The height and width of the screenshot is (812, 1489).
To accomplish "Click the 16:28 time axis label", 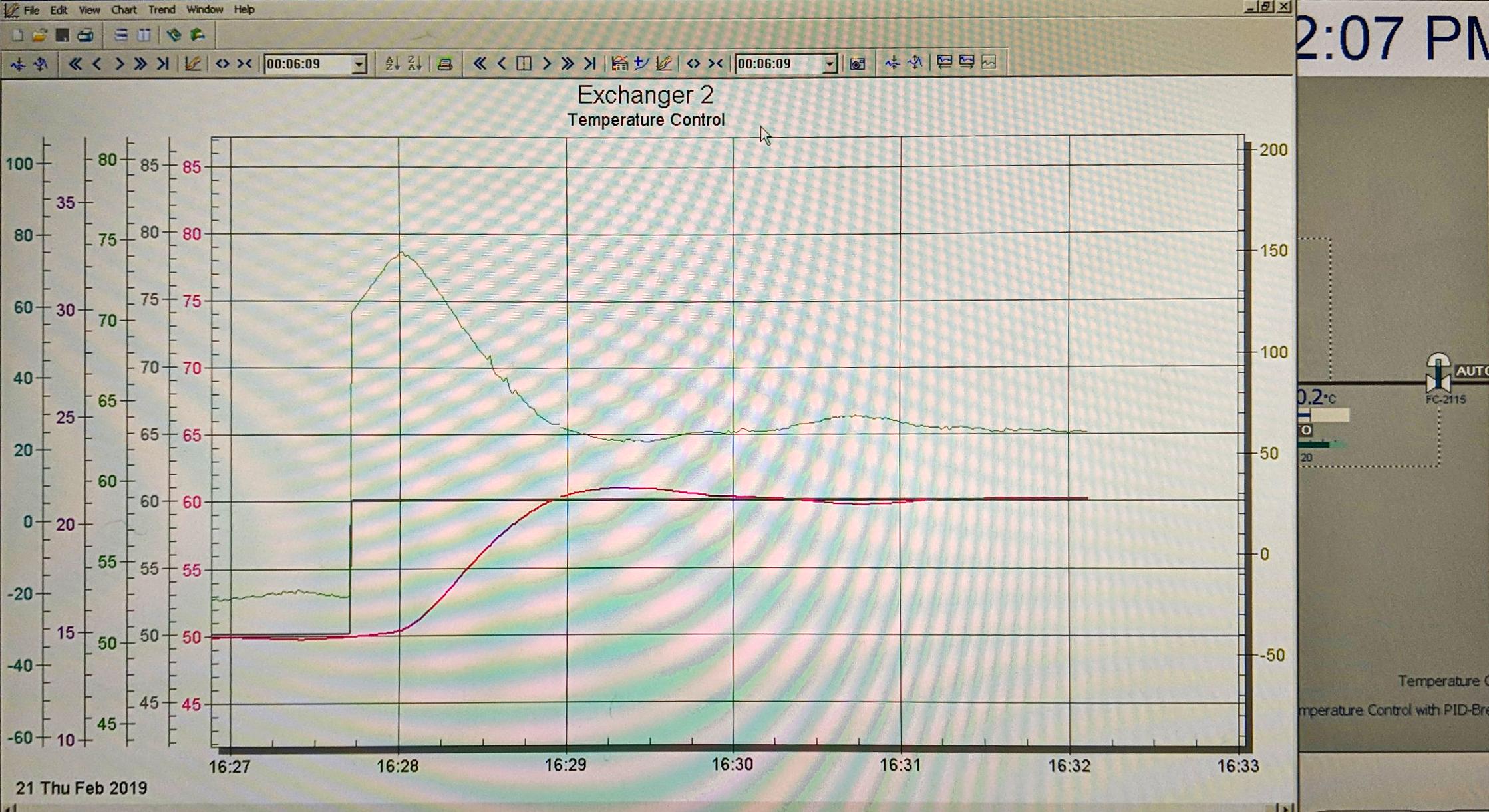I will 398,766.
